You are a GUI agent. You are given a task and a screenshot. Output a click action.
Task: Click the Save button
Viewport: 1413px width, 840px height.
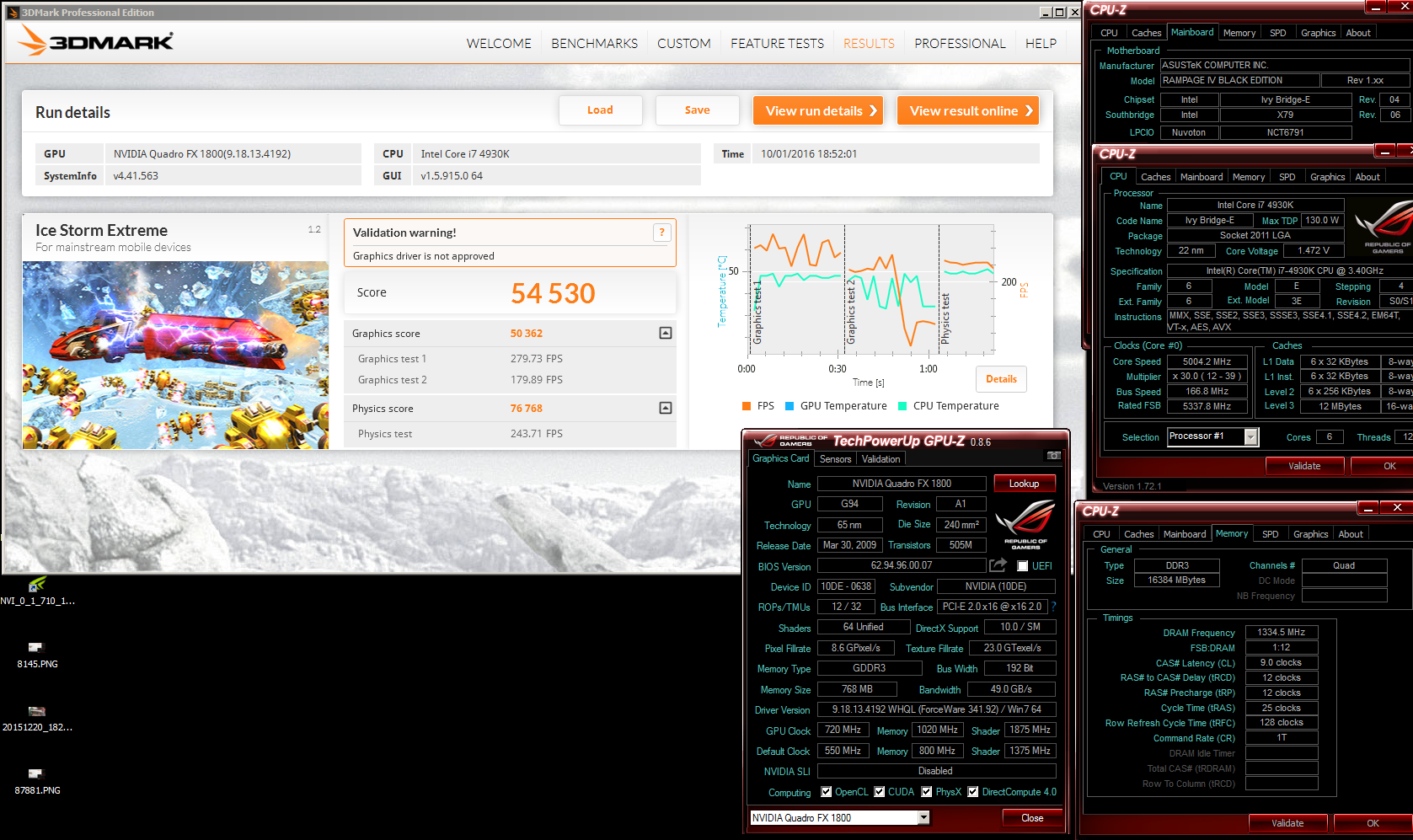tap(697, 110)
